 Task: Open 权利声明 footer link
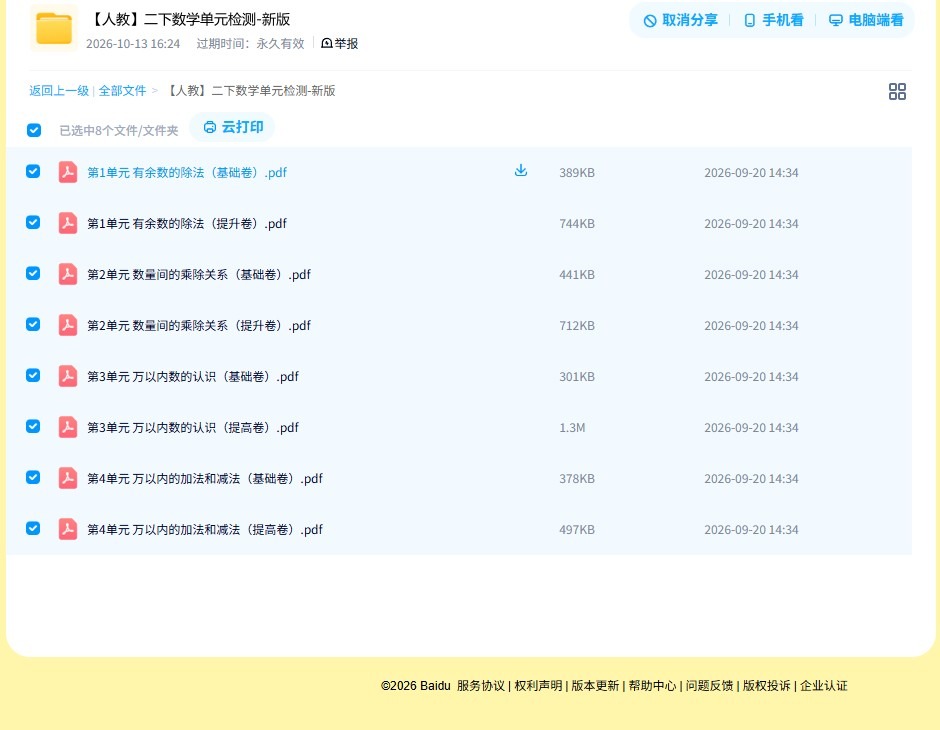538,686
